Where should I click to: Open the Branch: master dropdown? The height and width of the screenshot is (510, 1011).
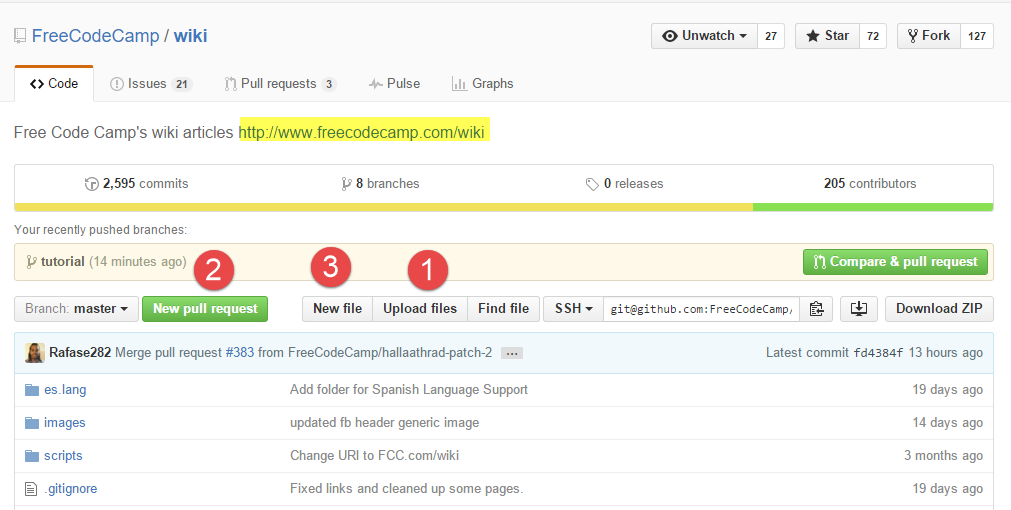click(76, 309)
